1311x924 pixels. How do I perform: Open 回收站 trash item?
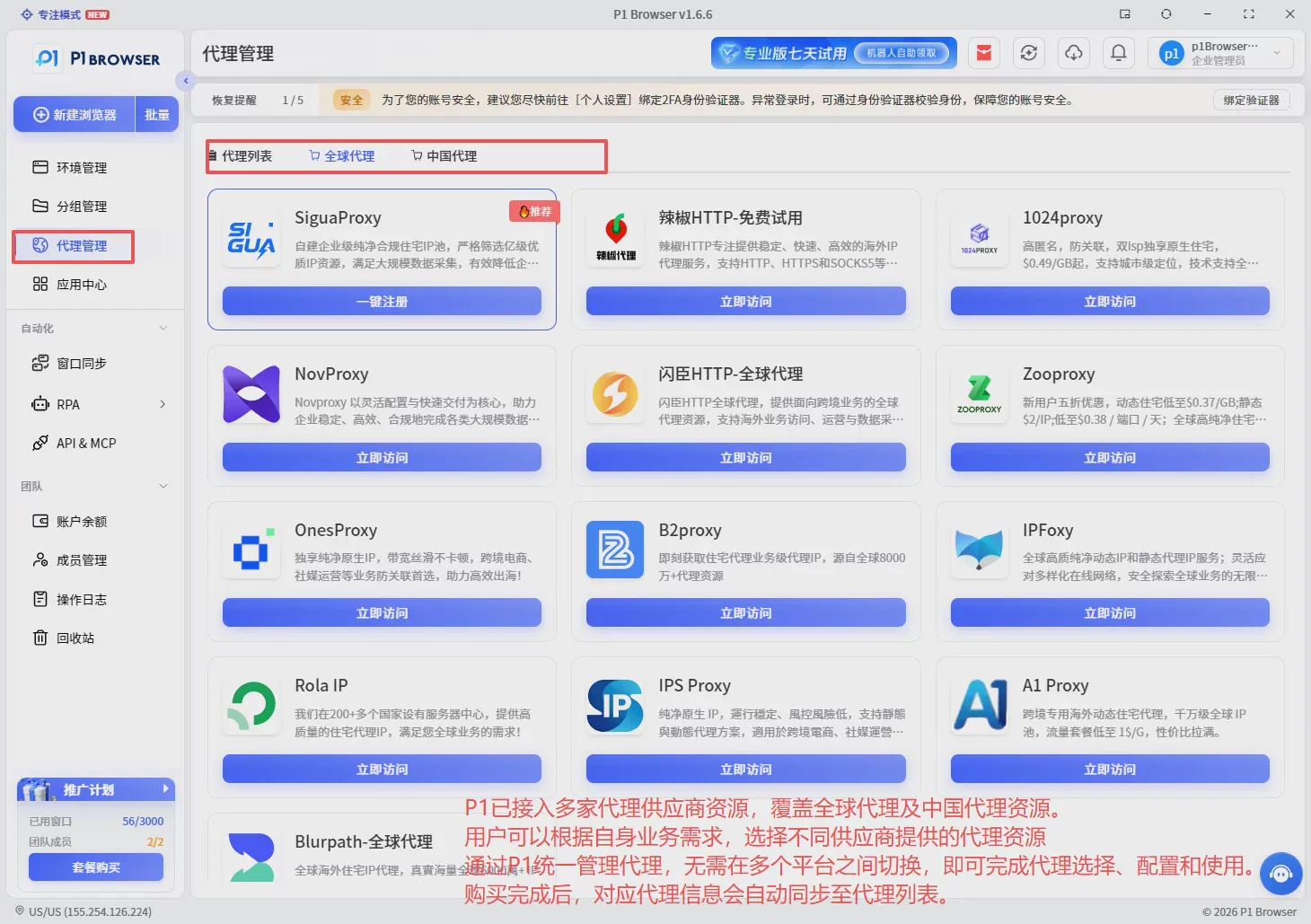tap(63, 638)
